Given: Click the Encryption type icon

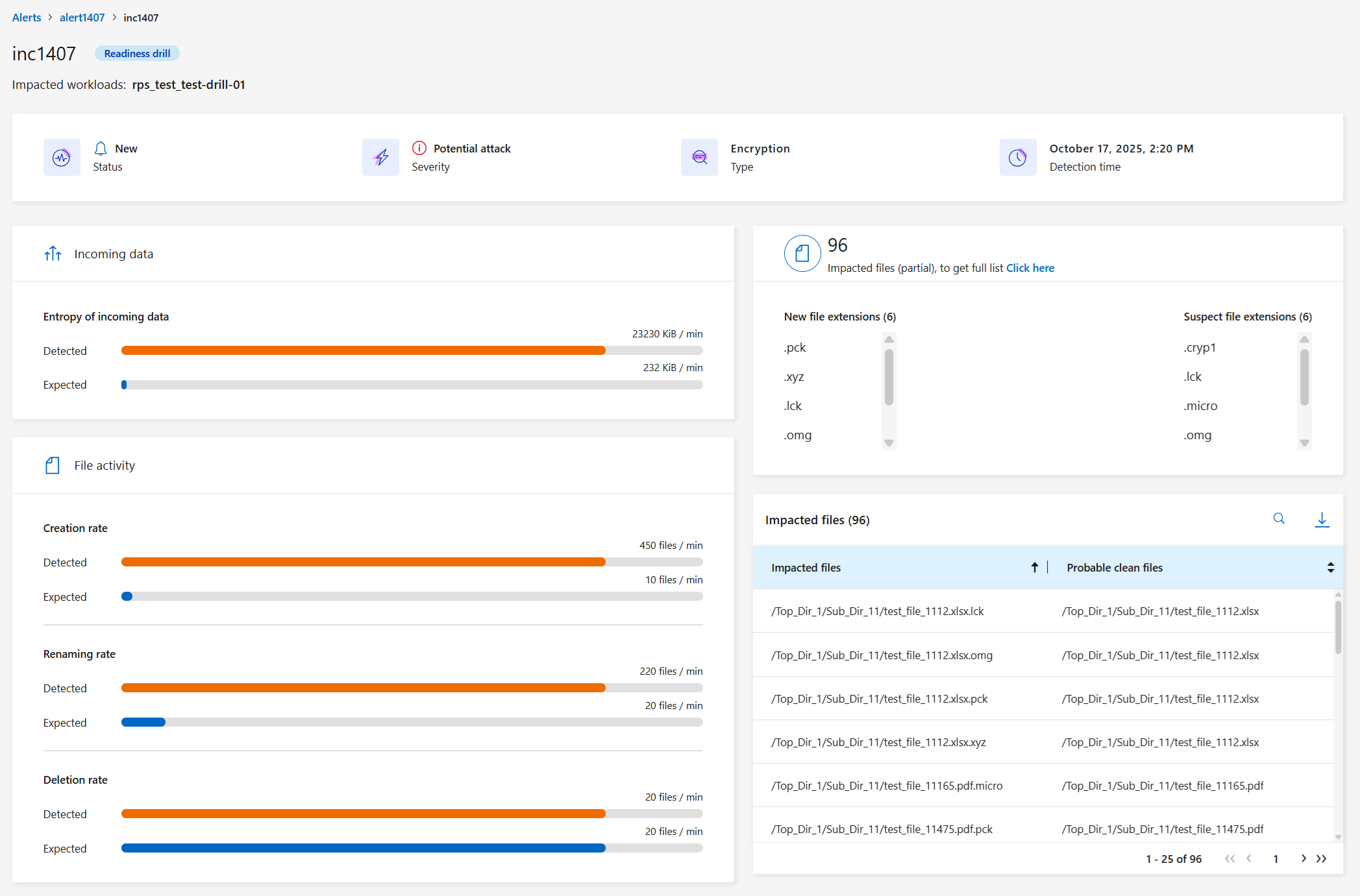Looking at the screenshot, I should [x=699, y=158].
